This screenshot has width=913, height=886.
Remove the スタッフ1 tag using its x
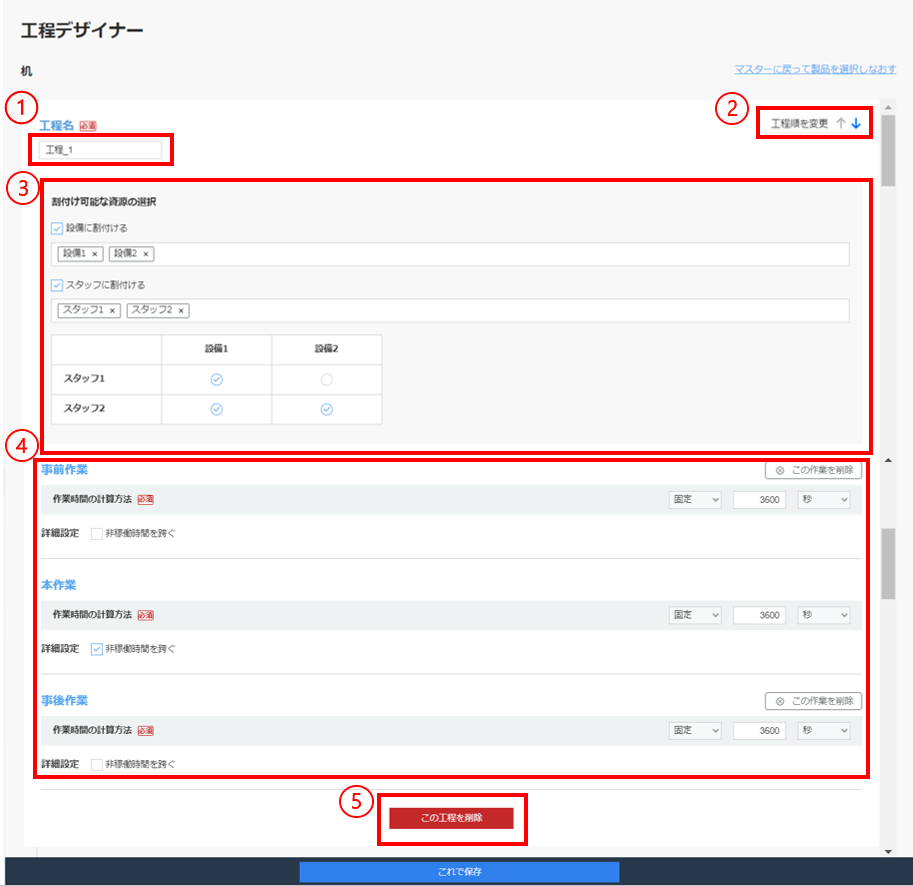pos(112,311)
